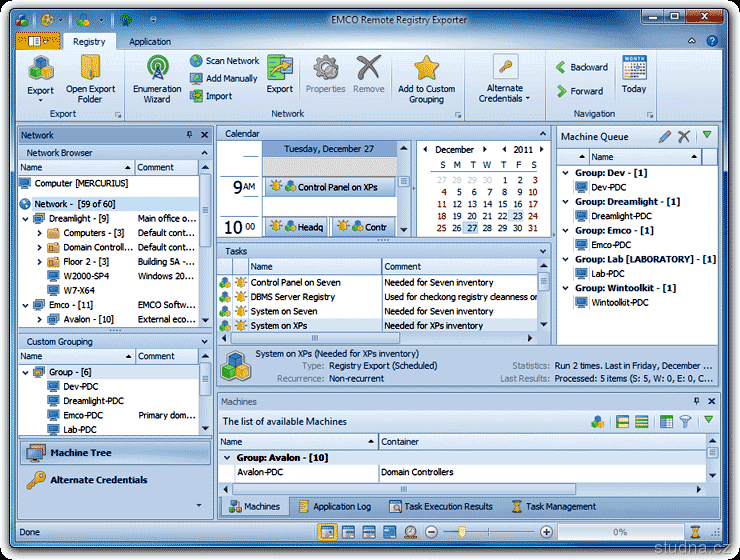
Task: Expand the Computers - [3] tree node
Action: point(39,233)
